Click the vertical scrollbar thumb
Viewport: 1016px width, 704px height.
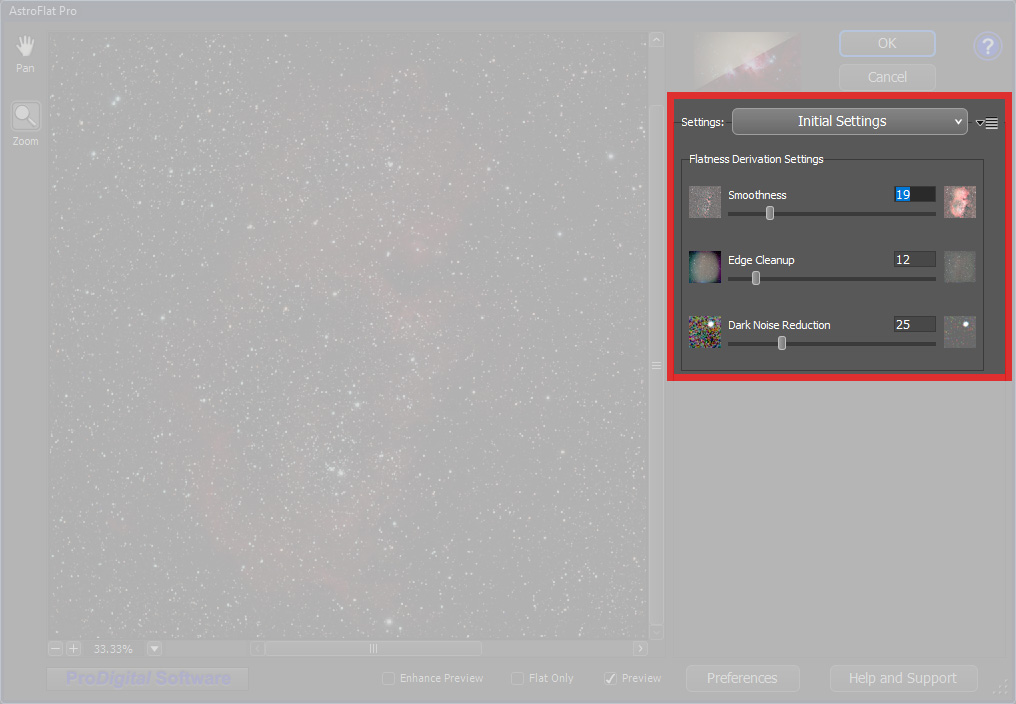(x=656, y=366)
